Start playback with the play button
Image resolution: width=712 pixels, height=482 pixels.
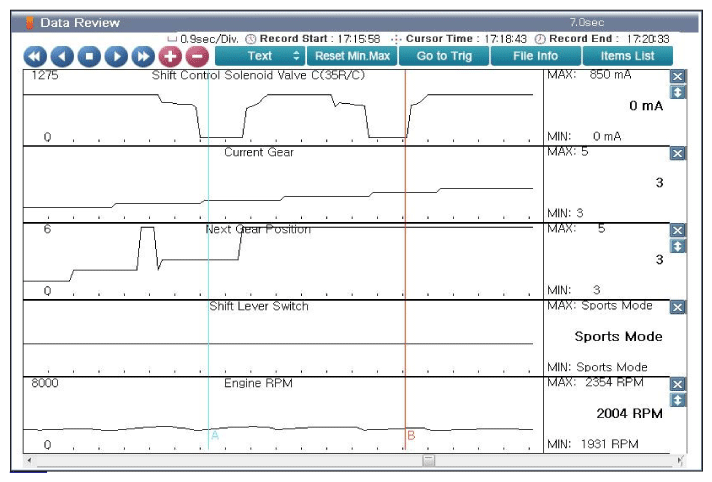tap(116, 56)
